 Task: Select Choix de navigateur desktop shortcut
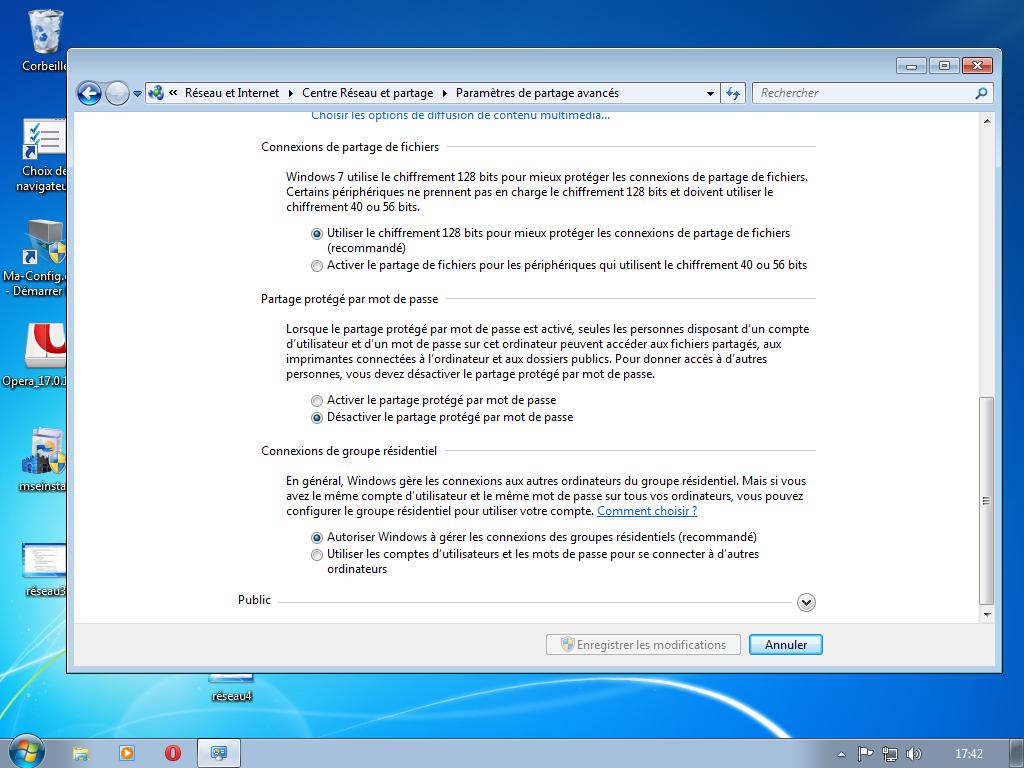coord(42,155)
